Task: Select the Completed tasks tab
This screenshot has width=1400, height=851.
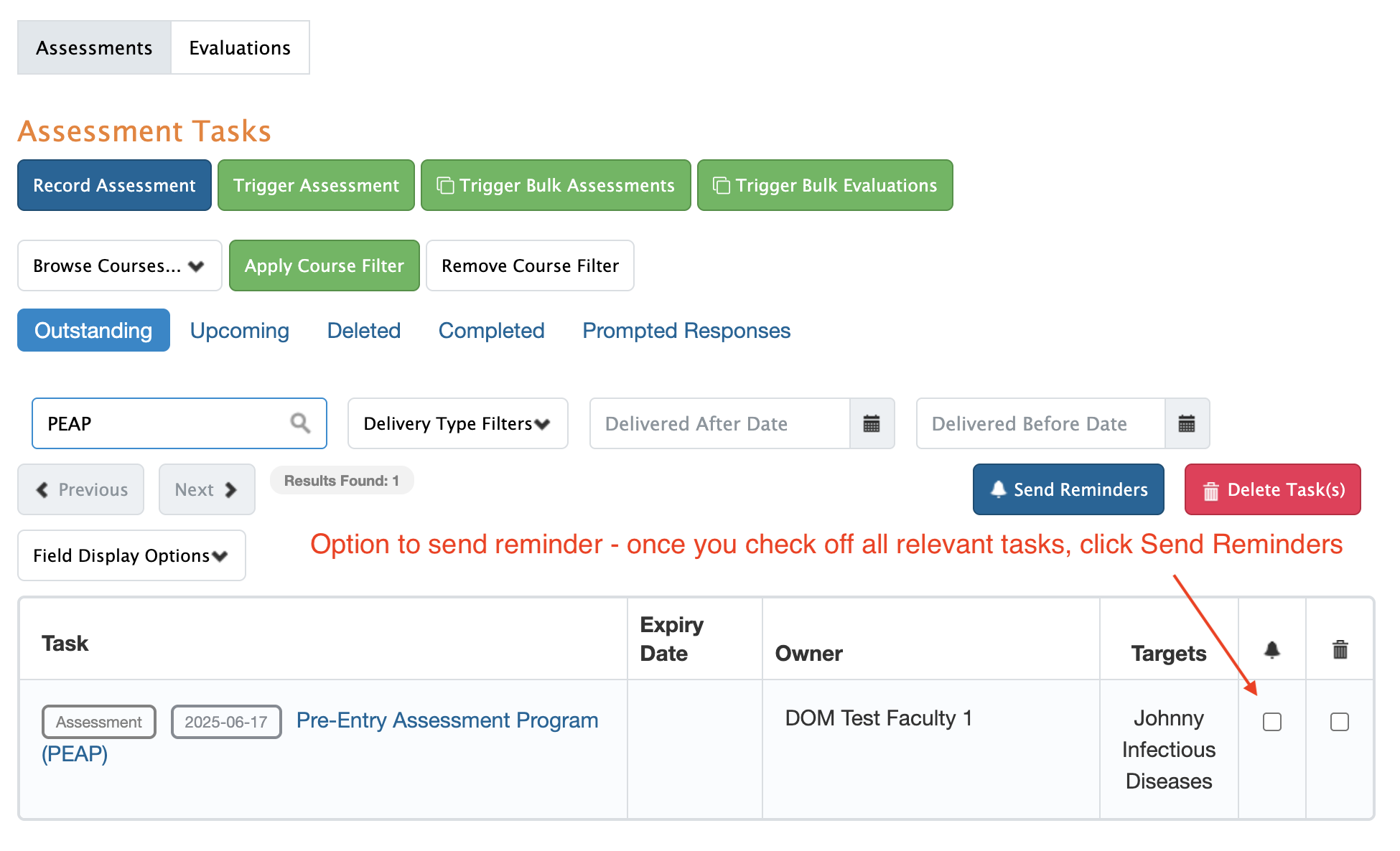Action: point(491,330)
